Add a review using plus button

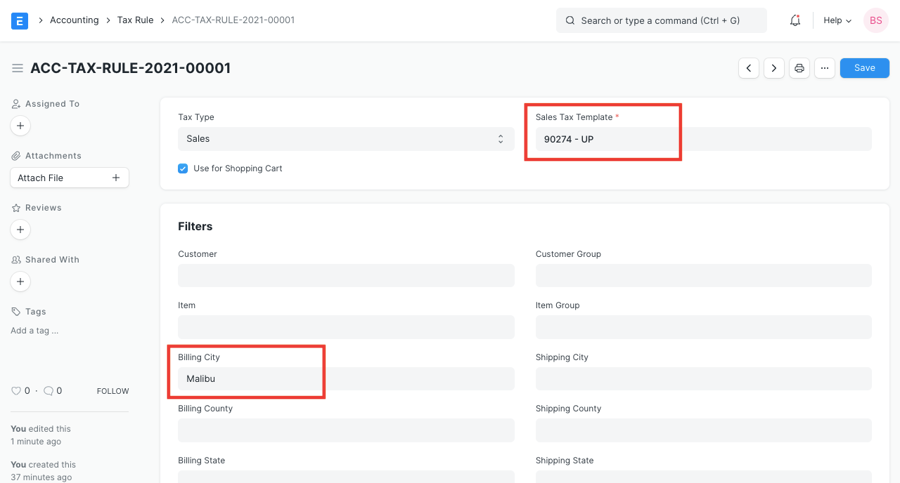pos(20,230)
